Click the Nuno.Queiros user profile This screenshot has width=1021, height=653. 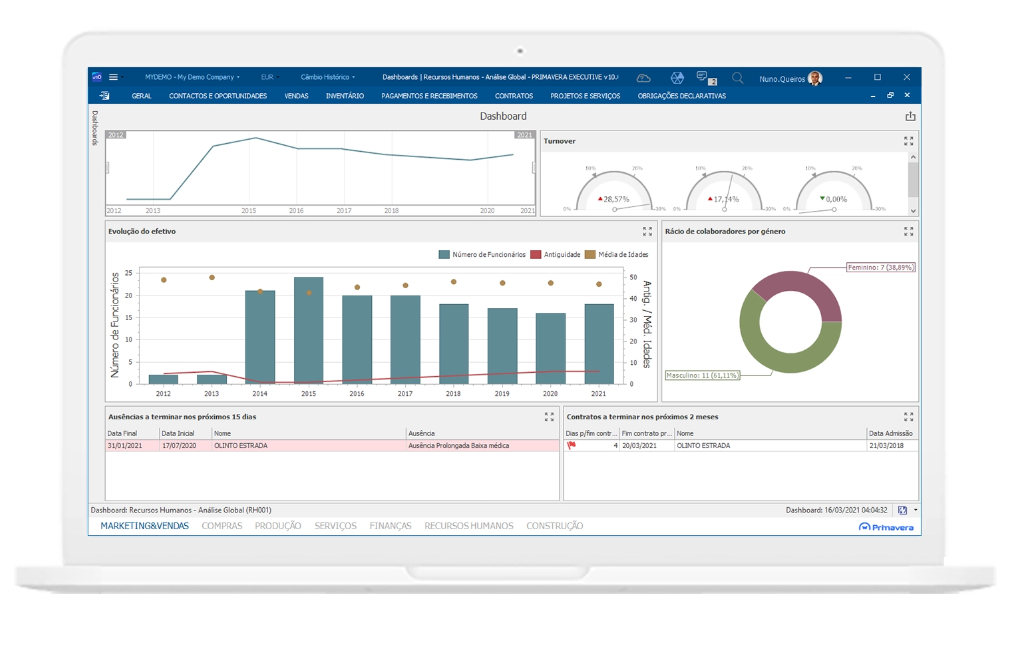coord(790,77)
